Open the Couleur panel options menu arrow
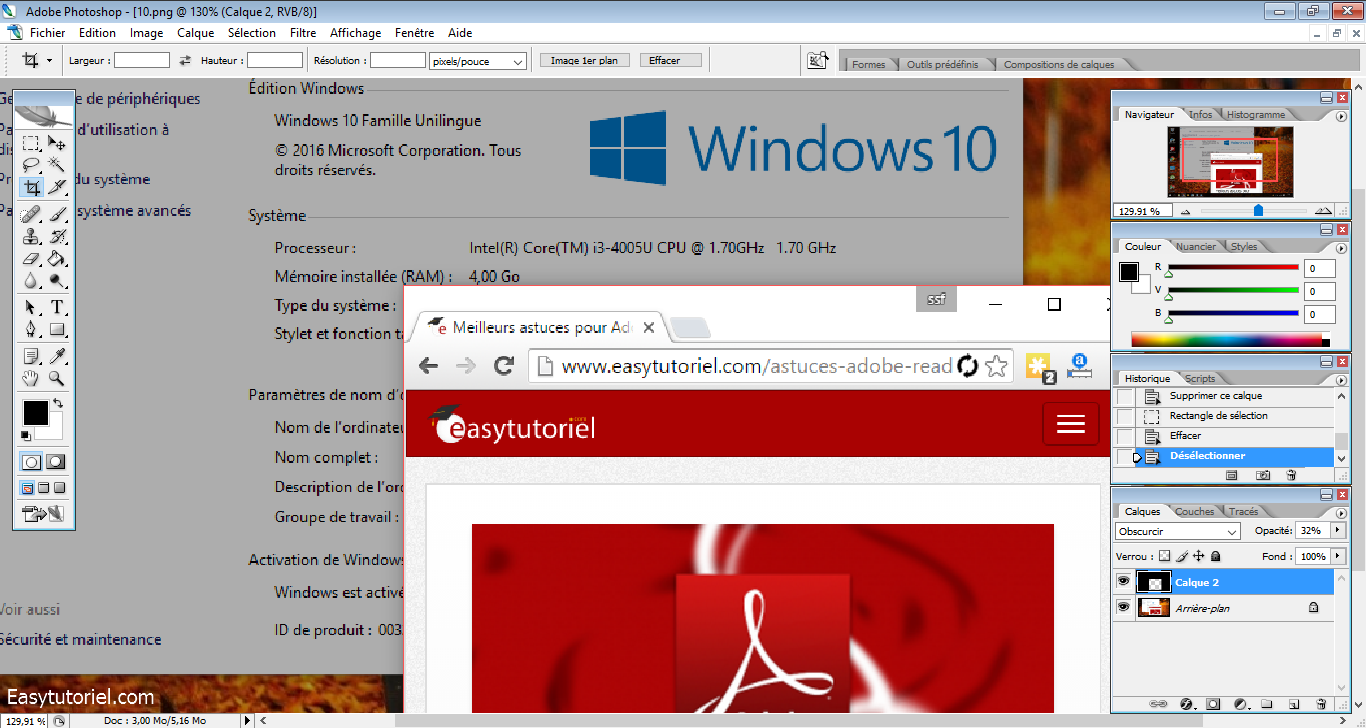 (1340, 247)
